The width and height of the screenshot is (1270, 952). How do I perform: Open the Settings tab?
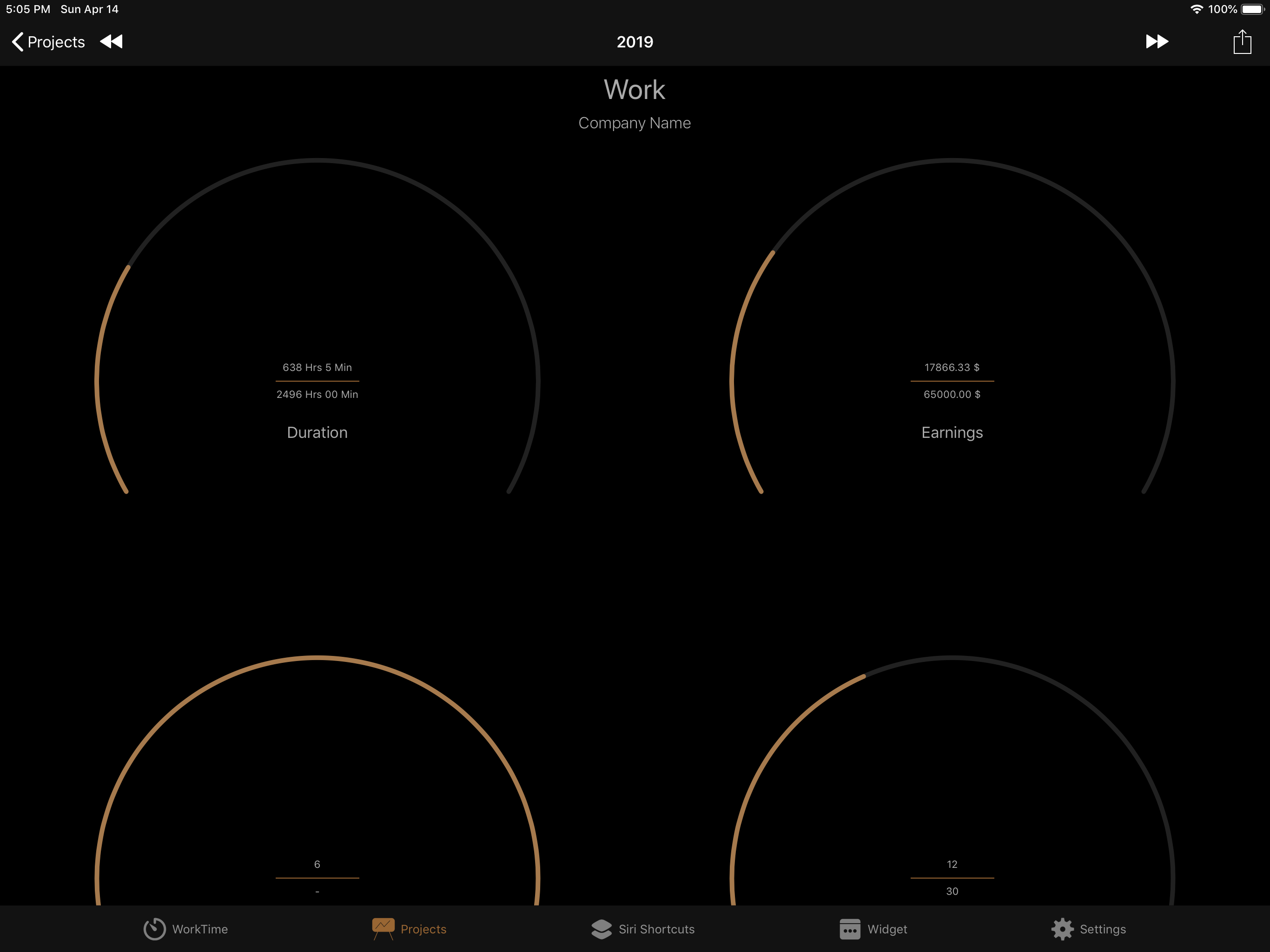click(1089, 929)
